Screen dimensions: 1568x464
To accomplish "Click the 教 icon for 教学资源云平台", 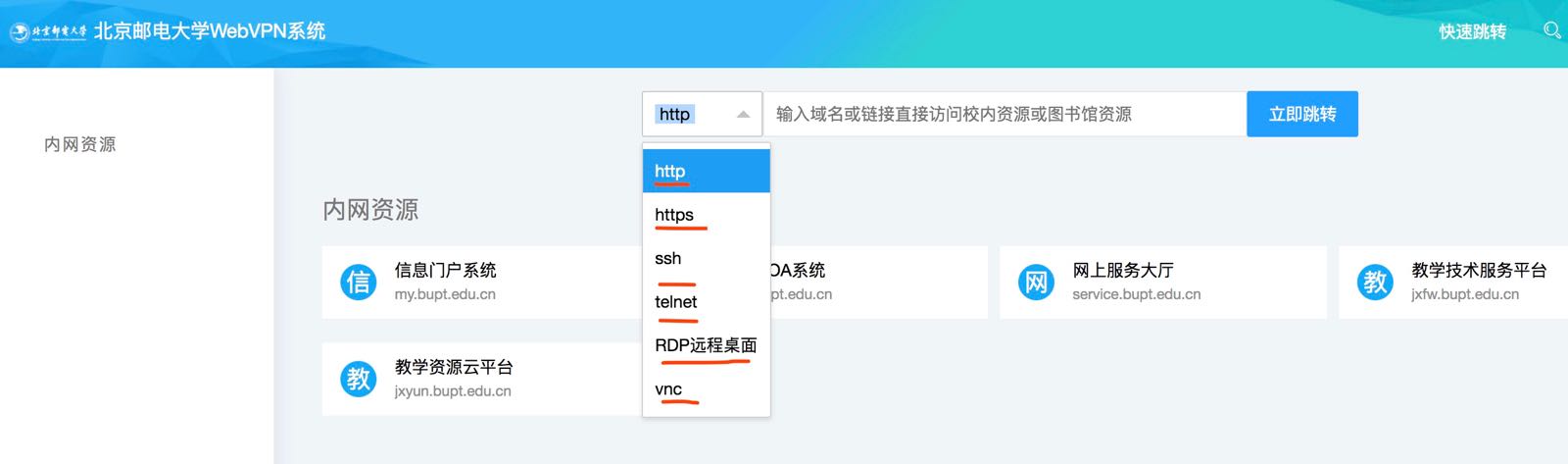I will click(359, 379).
